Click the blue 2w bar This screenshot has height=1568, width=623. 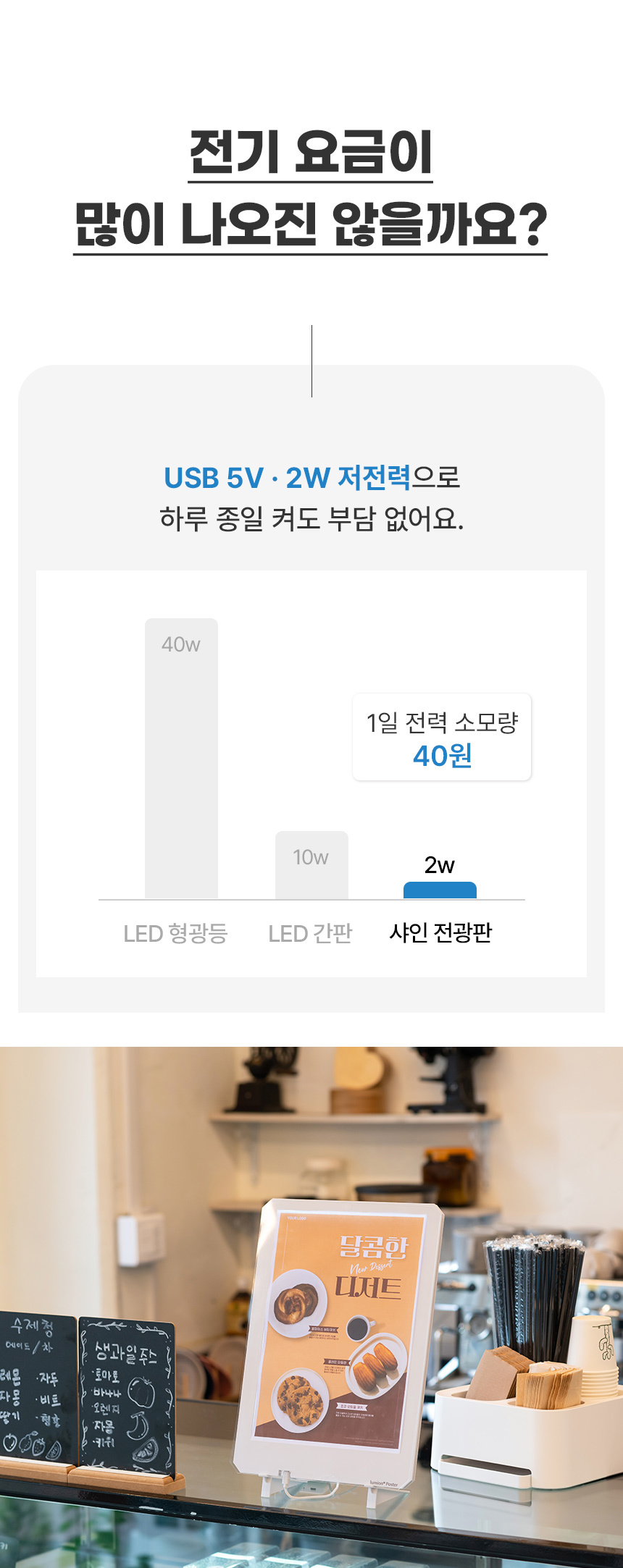click(x=440, y=890)
